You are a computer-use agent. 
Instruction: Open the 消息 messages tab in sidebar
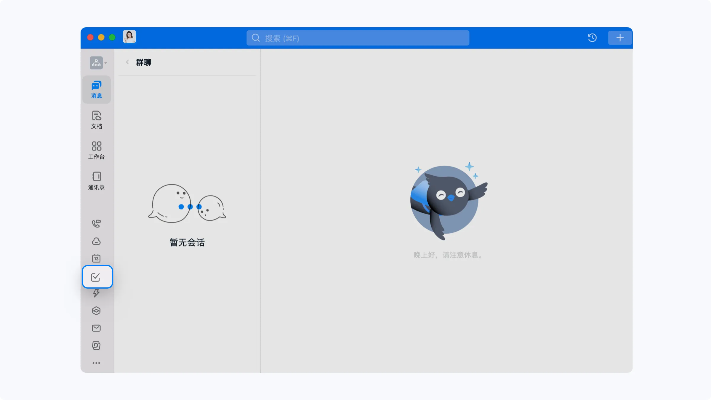click(97, 89)
